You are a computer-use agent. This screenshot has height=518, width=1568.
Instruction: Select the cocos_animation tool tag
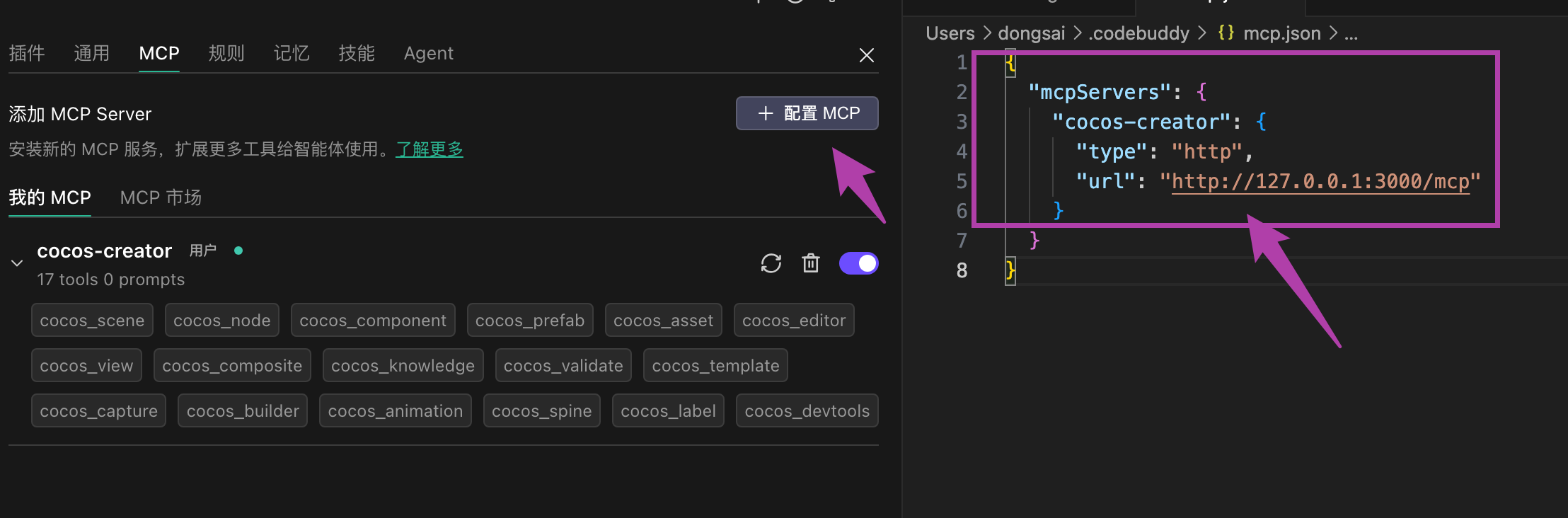(x=396, y=411)
